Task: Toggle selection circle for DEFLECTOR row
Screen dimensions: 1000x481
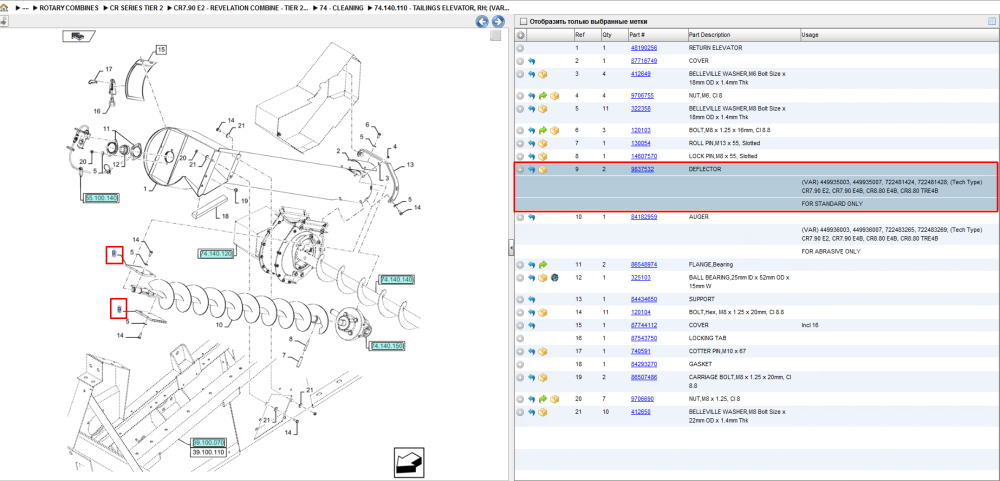Action: (x=520, y=170)
